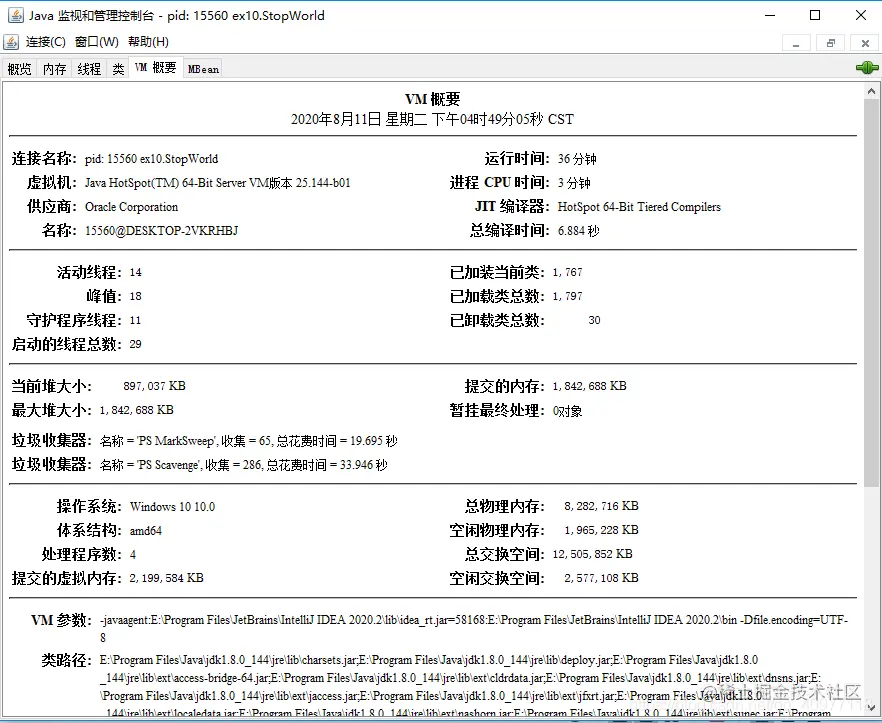Image resolution: width=882 pixels, height=723 pixels.
Task: Click the vertical scrollbar thumb
Action: pos(871,293)
